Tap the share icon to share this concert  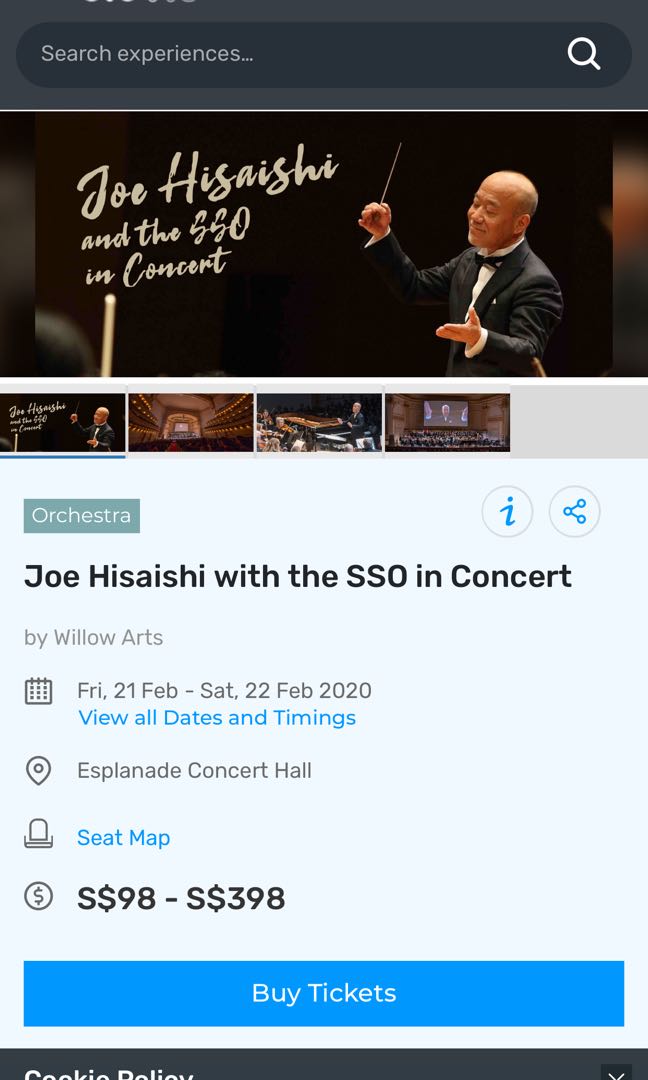(574, 512)
